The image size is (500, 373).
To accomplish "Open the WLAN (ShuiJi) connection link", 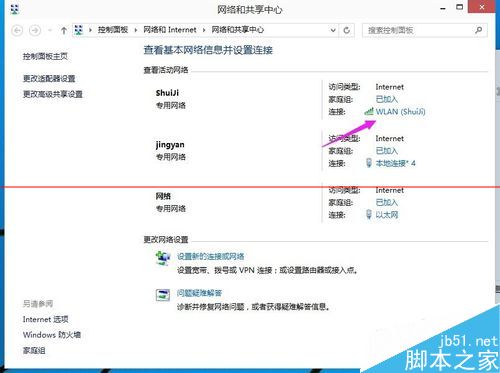I will pyautogui.click(x=401, y=111).
